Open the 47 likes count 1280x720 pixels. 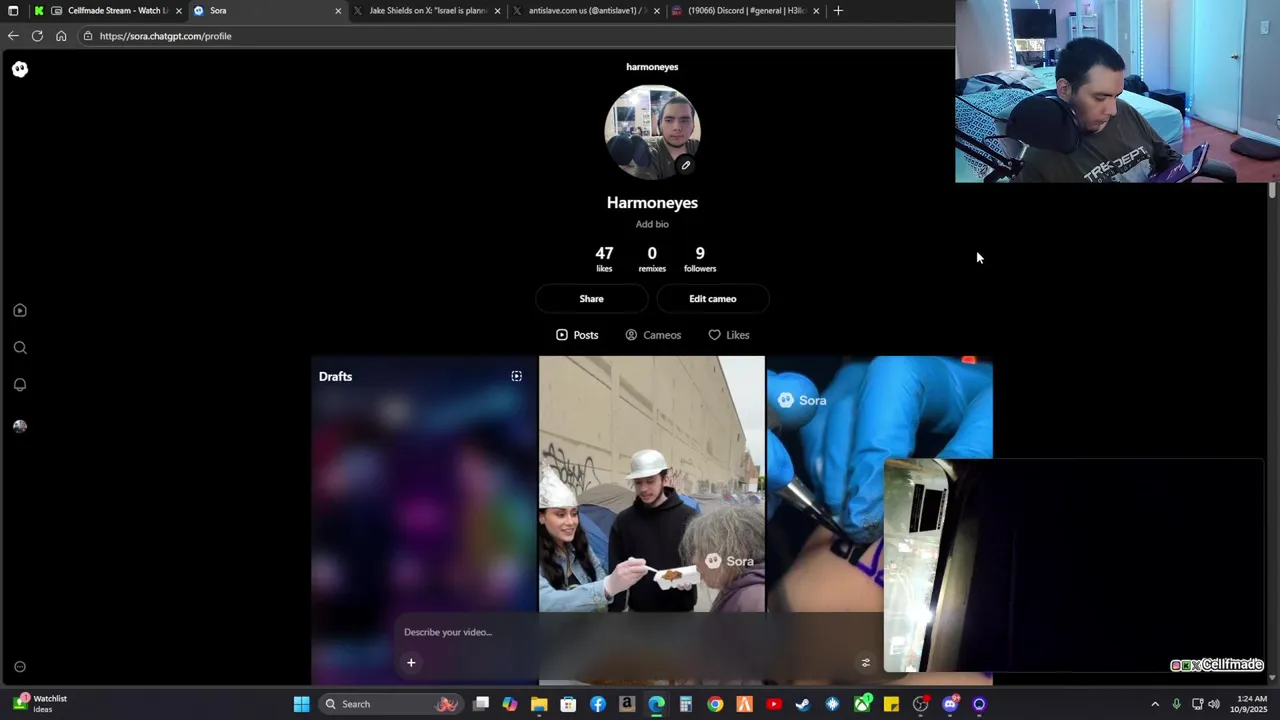pos(604,258)
